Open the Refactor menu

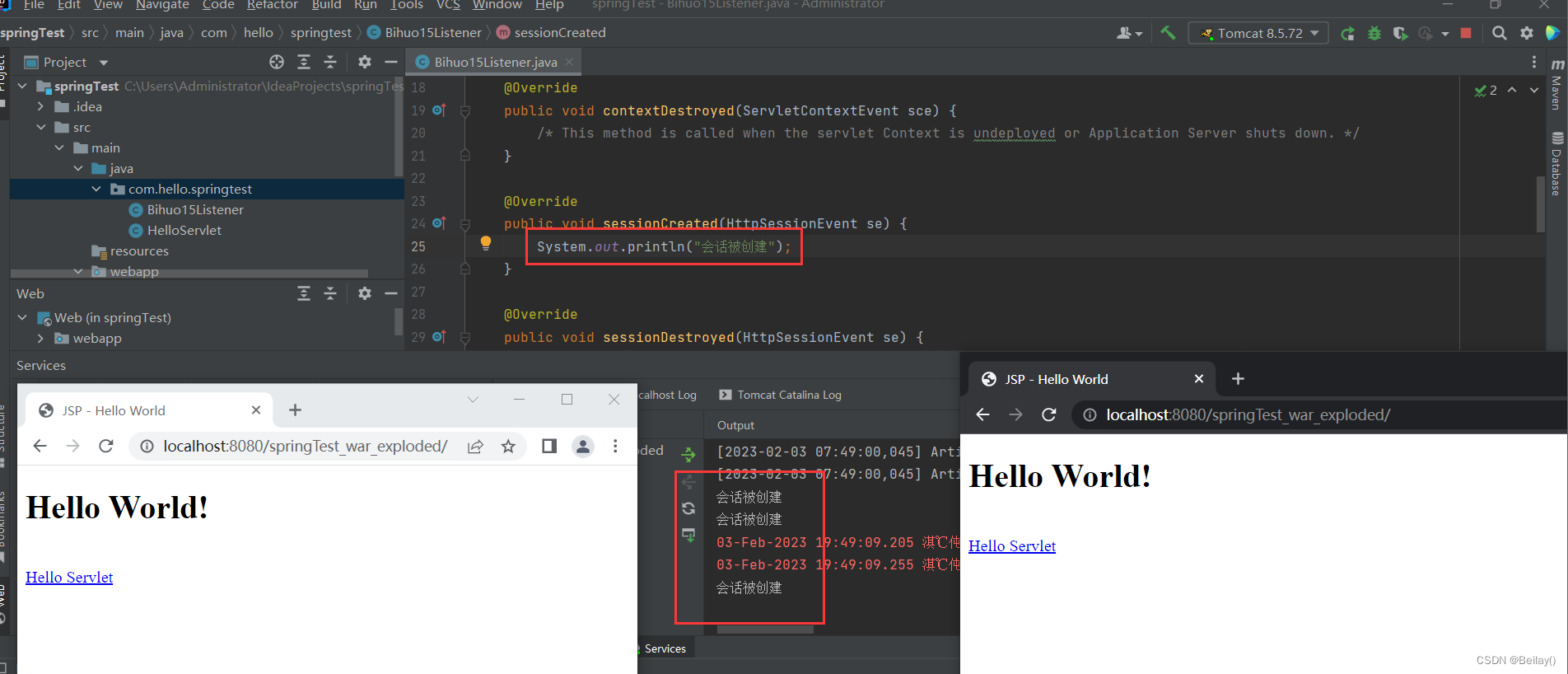pos(272,5)
